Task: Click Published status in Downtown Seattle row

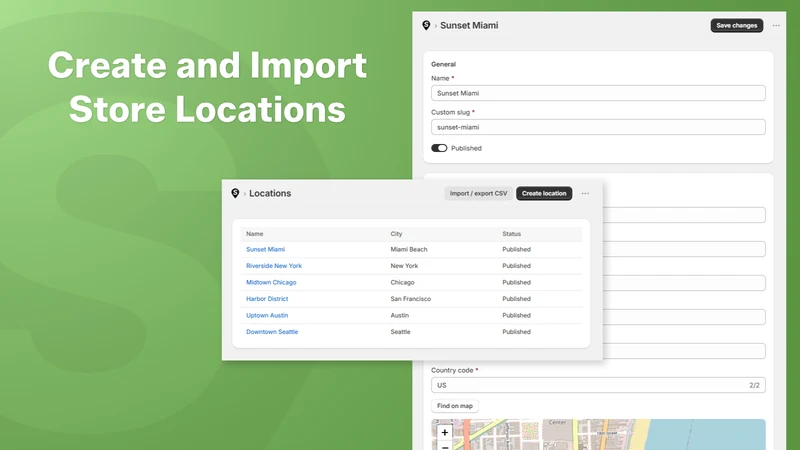Action: pyautogui.click(x=516, y=332)
